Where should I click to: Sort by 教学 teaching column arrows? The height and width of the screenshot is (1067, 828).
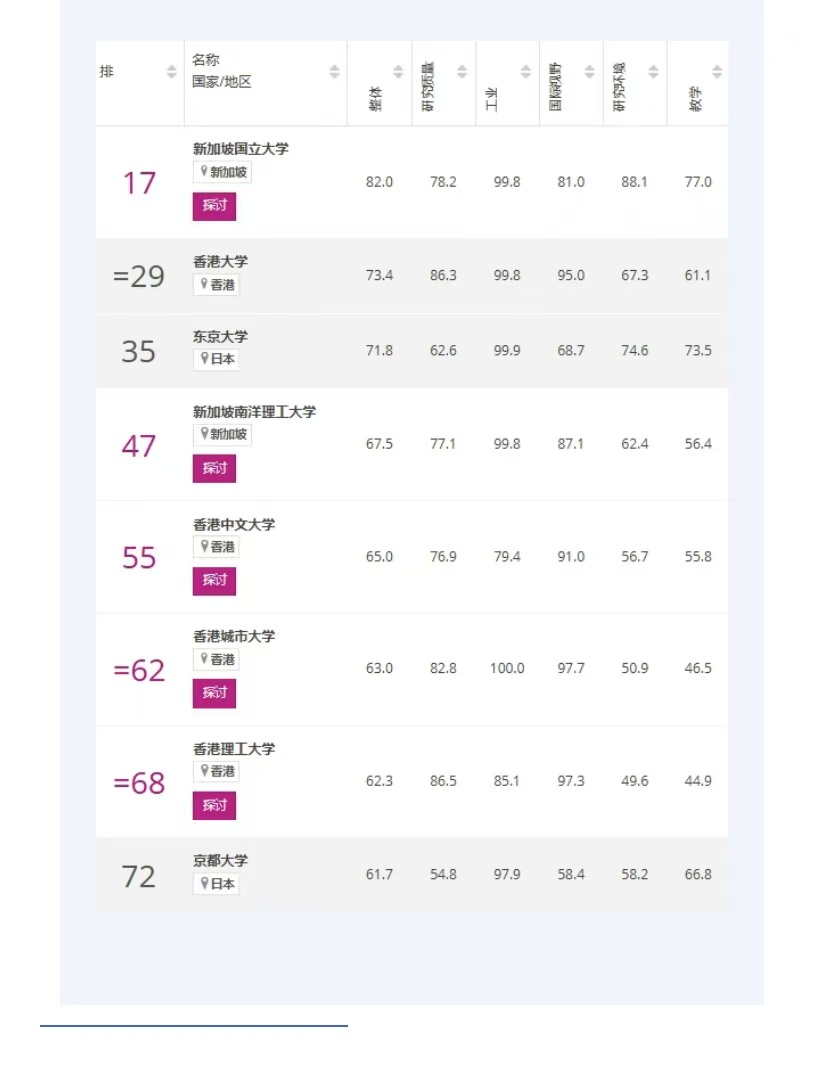point(717,71)
